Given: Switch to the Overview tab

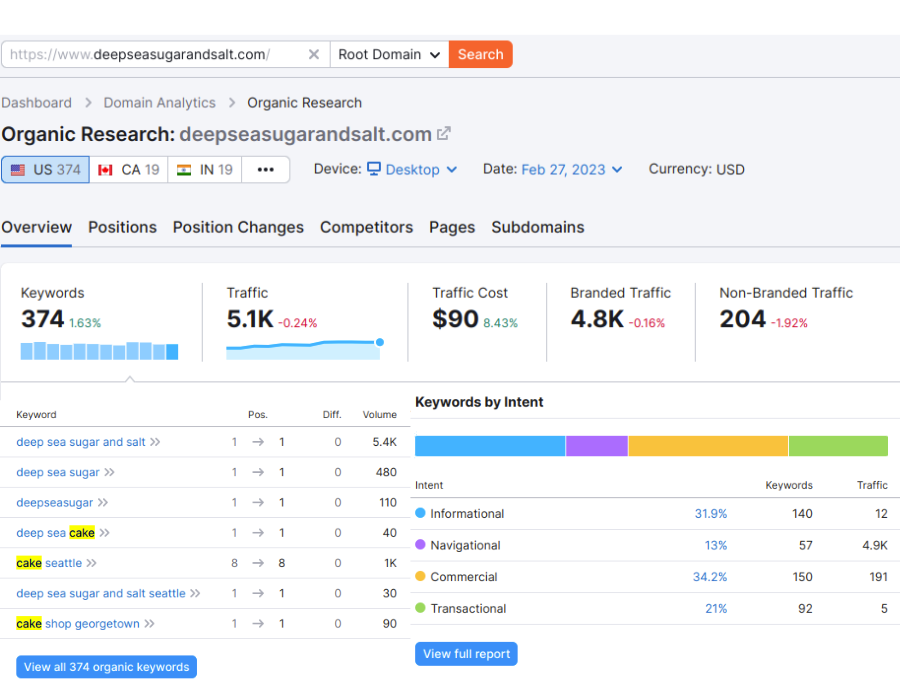Looking at the screenshot, I should (x=37, y=227).
